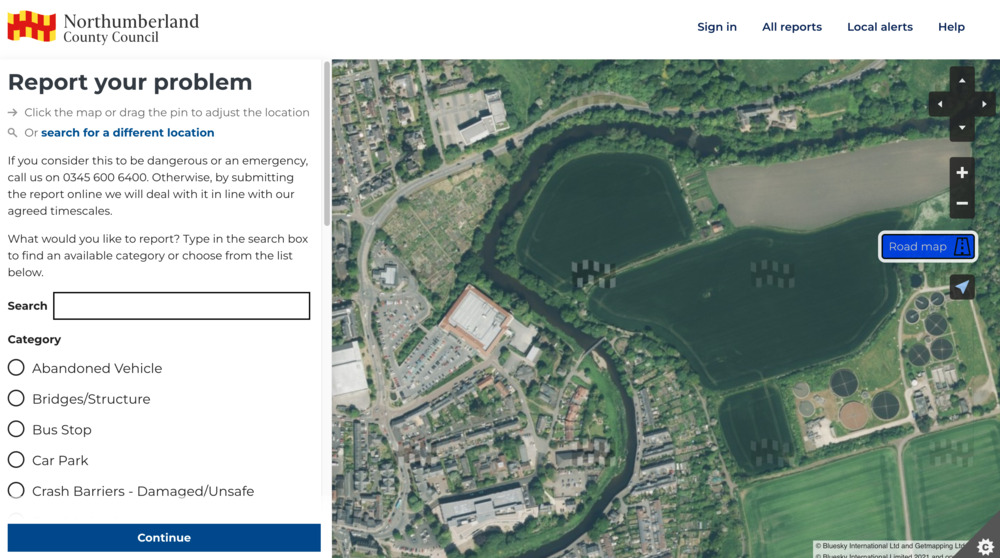Open the Sign in page
This screenshot has height=558, width=1000.
717,27
